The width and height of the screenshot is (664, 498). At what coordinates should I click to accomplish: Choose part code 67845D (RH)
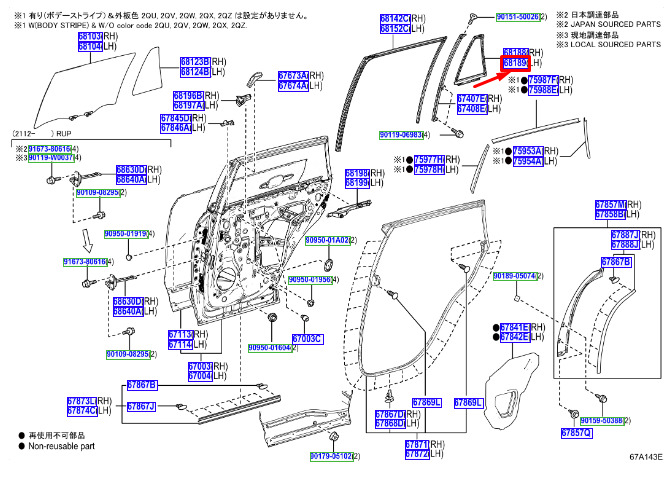coord(176,119)
